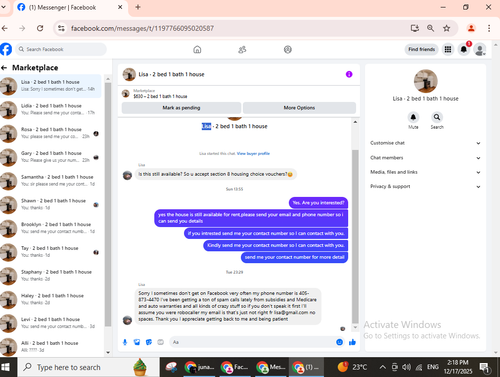Screen dimensions: 500x377
Task: Mute this chat bell icon
Action: tap(413, 117)
